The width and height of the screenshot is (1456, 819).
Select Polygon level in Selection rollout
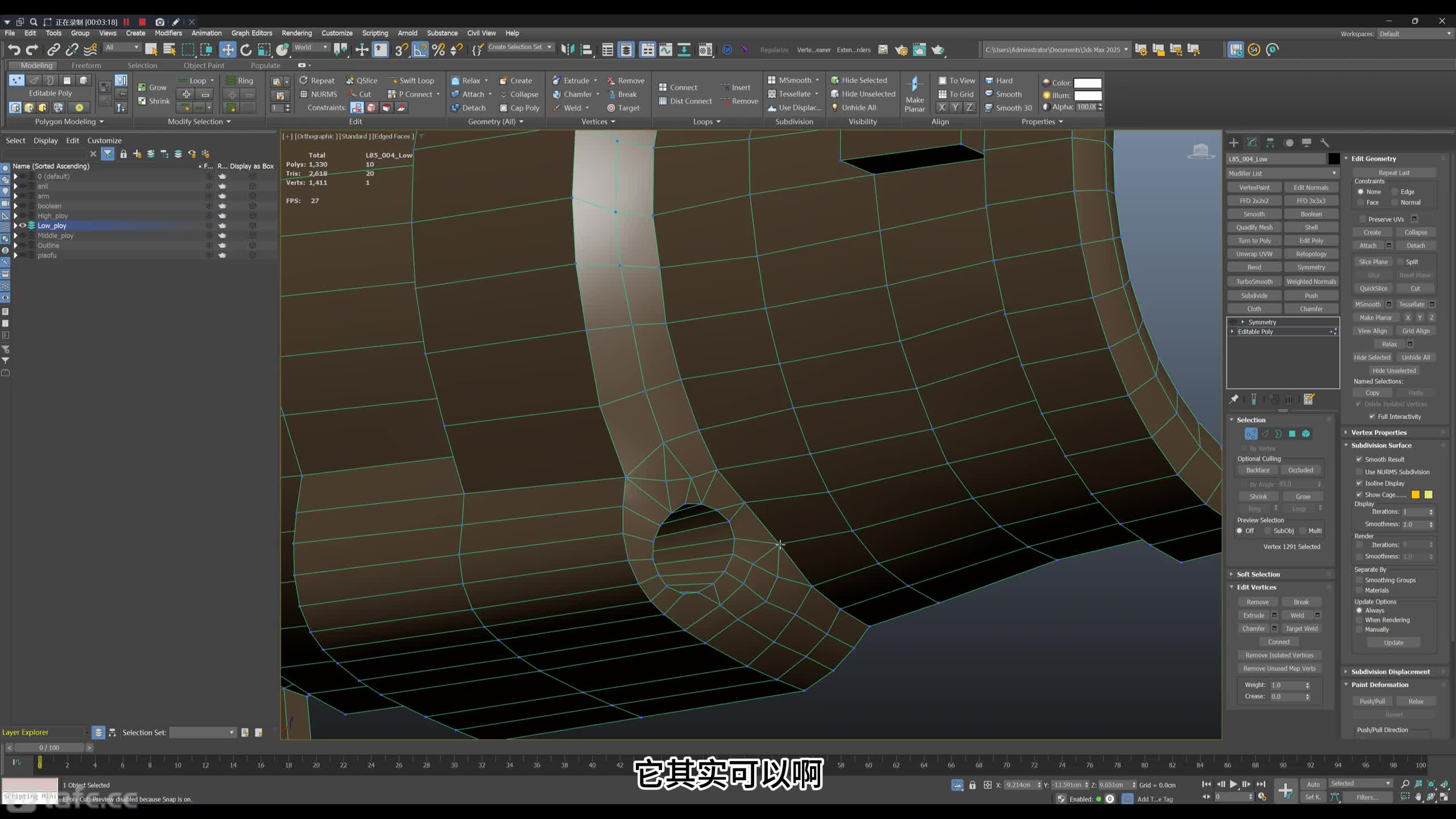pos(1292,434)
